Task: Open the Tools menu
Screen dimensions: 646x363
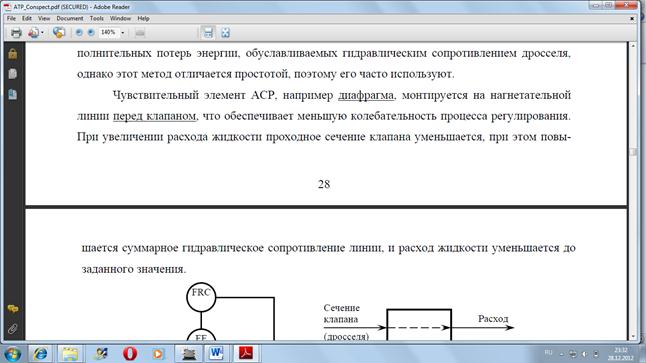Action: pyautogui.click(x=96, y=19)
